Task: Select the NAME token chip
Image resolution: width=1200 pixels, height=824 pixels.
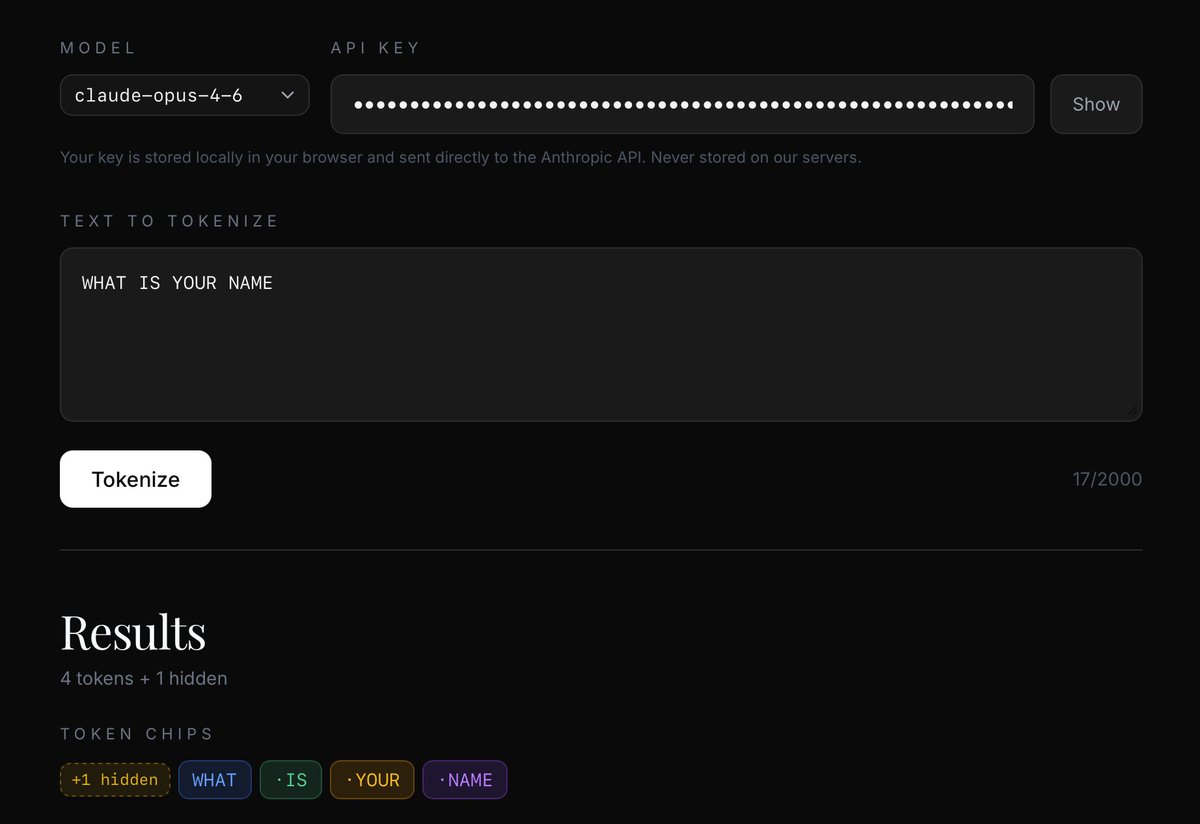Action: point(465,780)
